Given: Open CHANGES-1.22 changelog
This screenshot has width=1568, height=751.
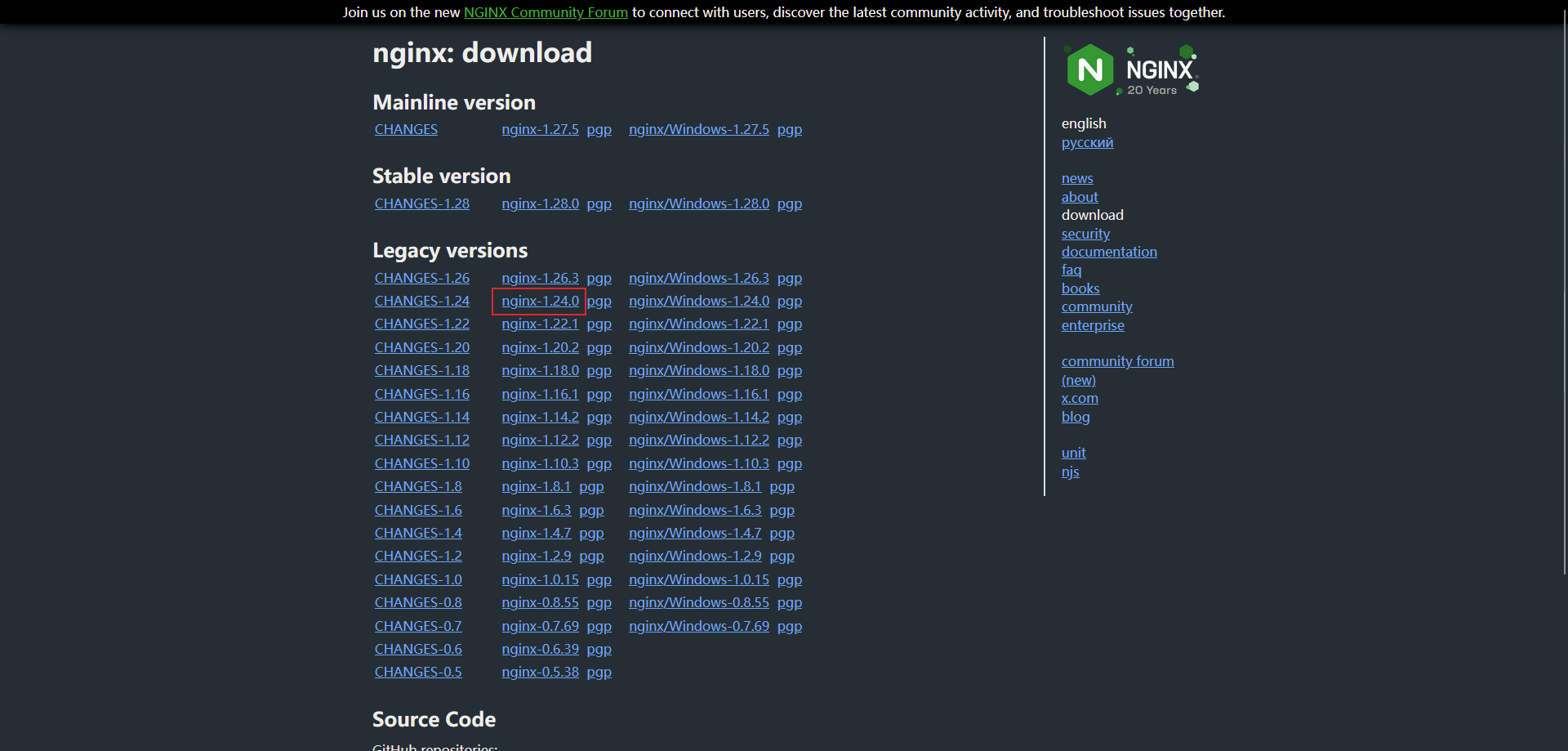Looking at the screenshot, I should coord(422,324).
